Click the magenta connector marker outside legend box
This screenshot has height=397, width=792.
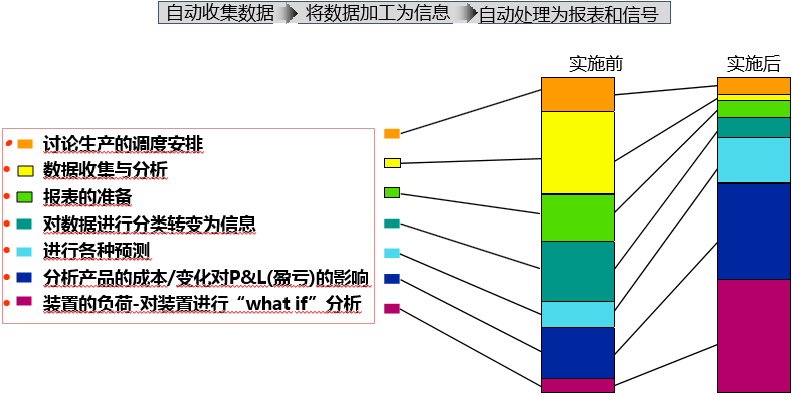pyautogui.click(x=392, y=309)
